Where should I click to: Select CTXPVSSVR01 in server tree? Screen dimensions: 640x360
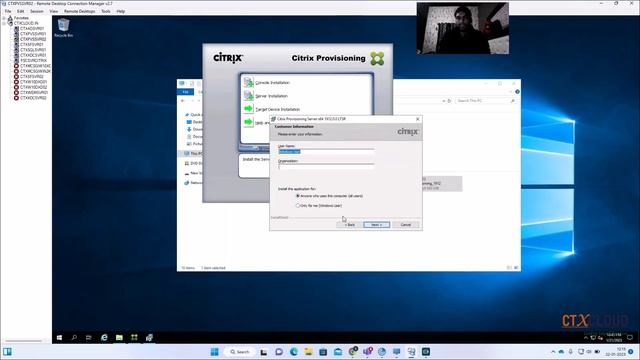(33, 34)
